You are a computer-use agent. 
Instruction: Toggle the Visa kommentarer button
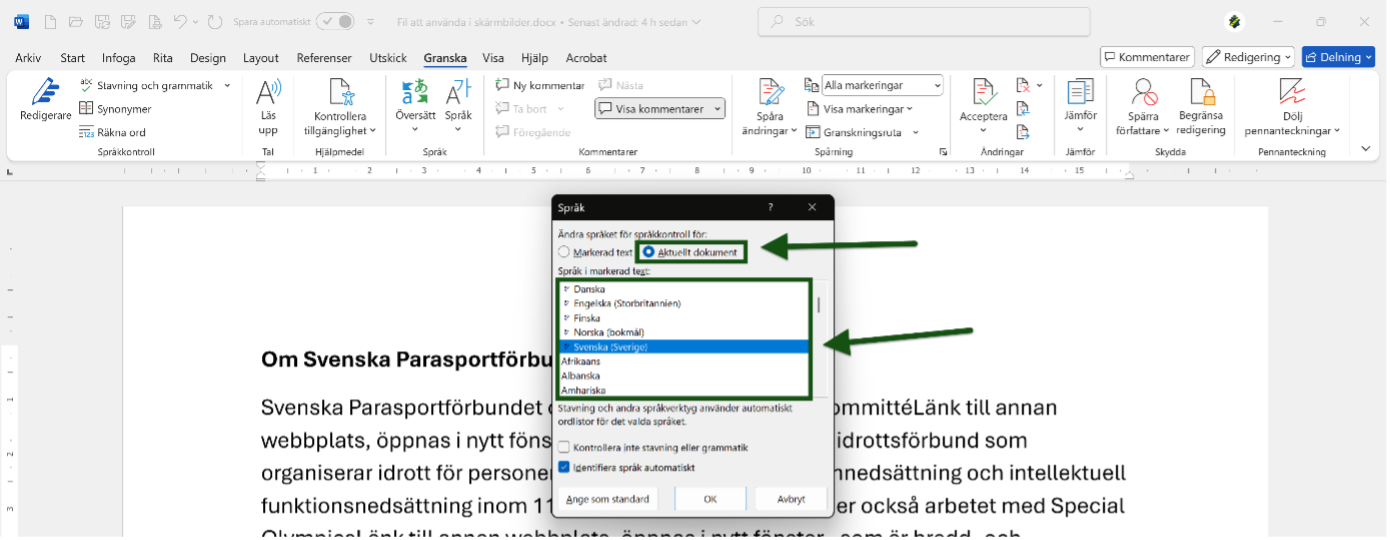tap(660, 109)
